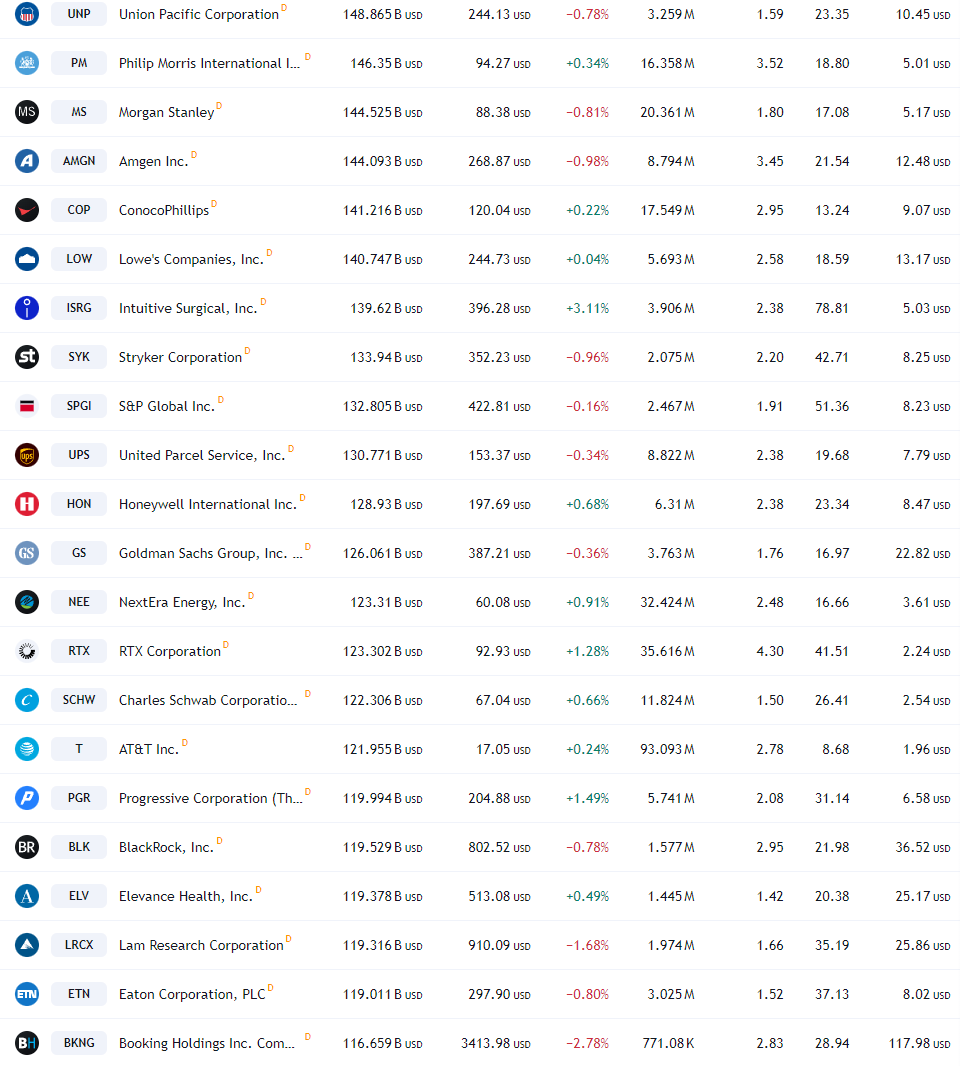This screenshot has height=1066, width=960.
Task: Click the S&P Global logo icon
Action: pyautogui.click(x=27, y=406)
